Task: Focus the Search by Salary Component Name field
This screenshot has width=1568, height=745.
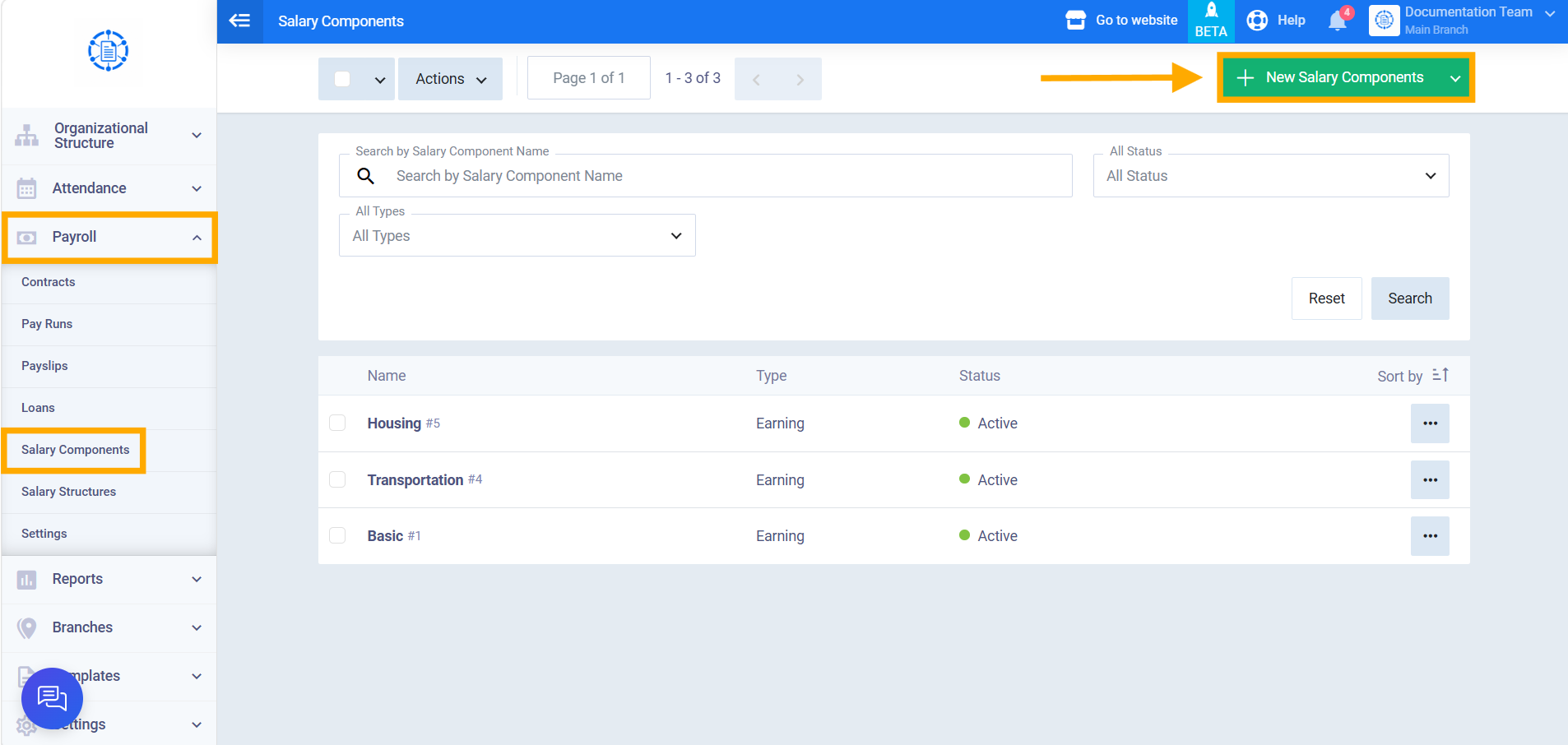Action: point(705,176)
